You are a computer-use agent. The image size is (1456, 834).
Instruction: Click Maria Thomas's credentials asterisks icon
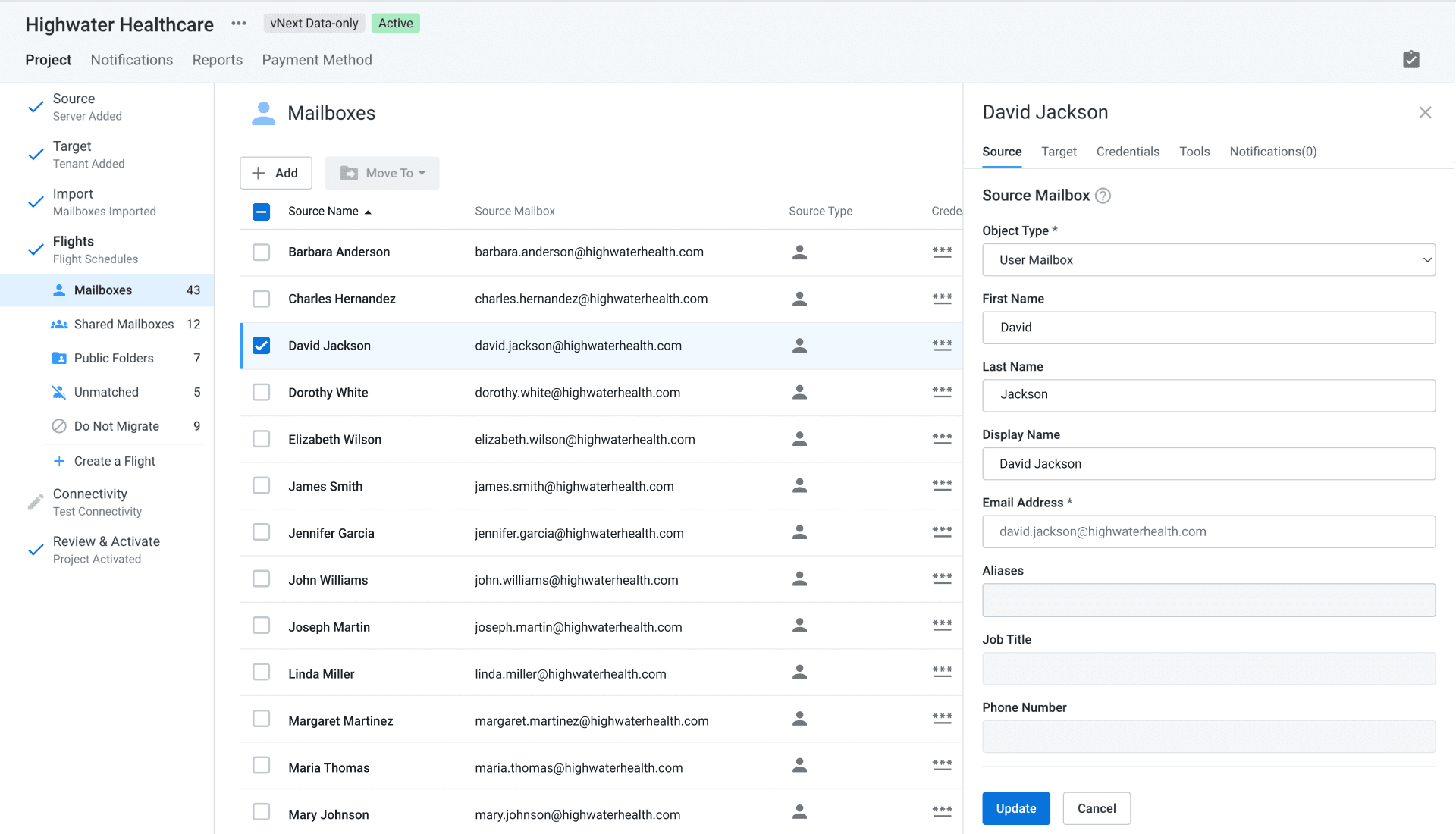pyautogui.click(x=942, y=767)
